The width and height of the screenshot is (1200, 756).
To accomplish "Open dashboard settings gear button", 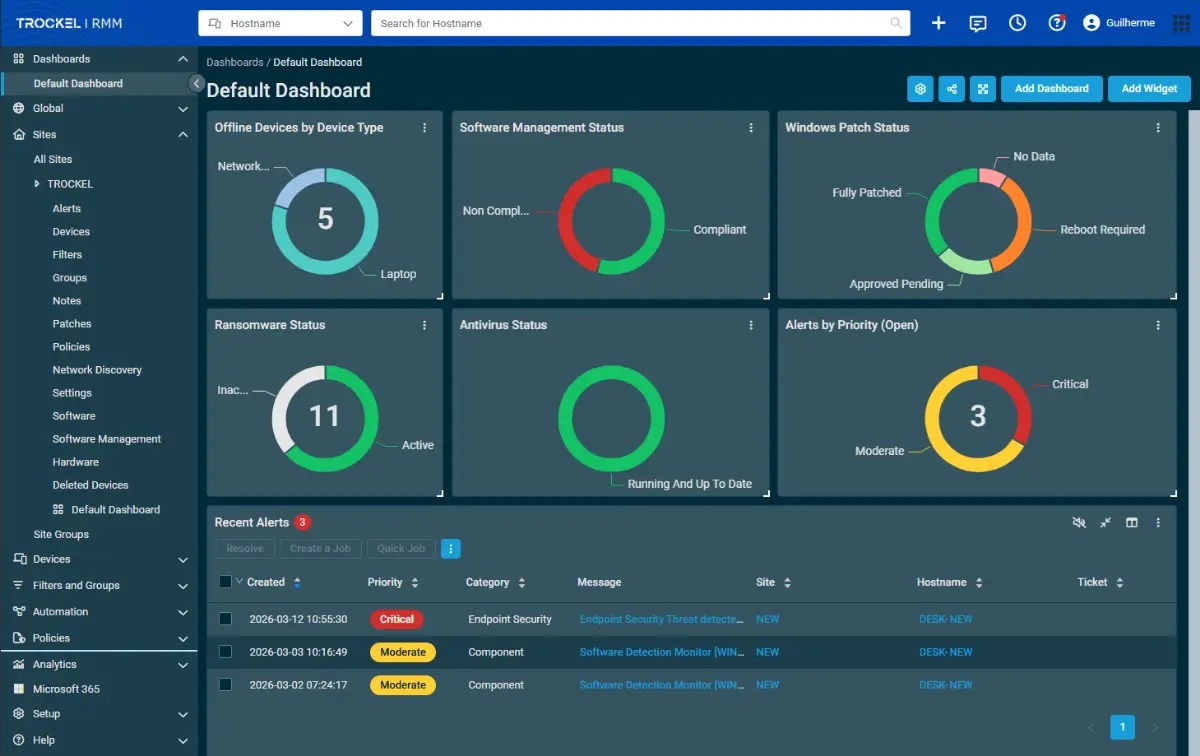I will (920, 89).
